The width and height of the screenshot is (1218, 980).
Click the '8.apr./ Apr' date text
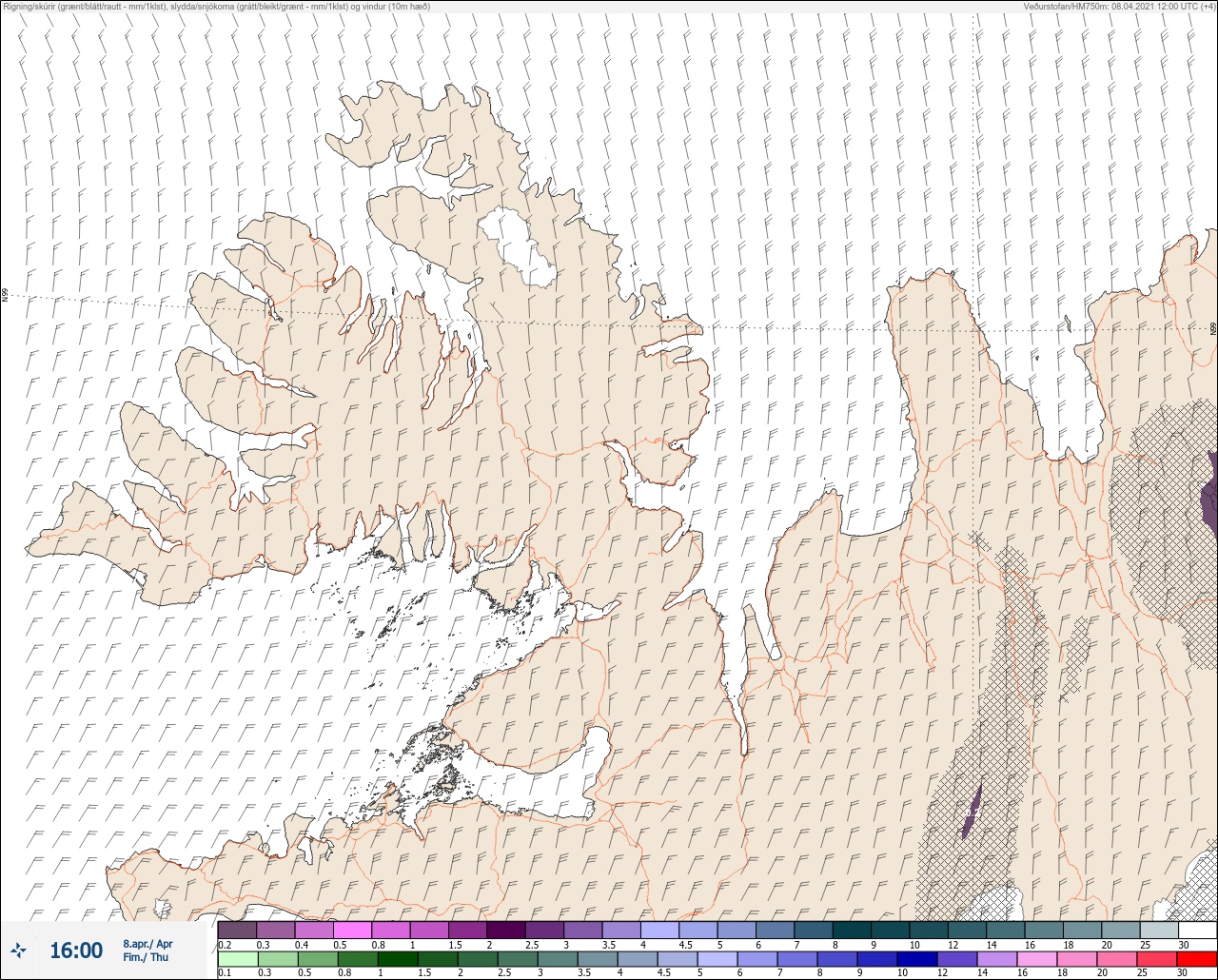pos(147,943)
